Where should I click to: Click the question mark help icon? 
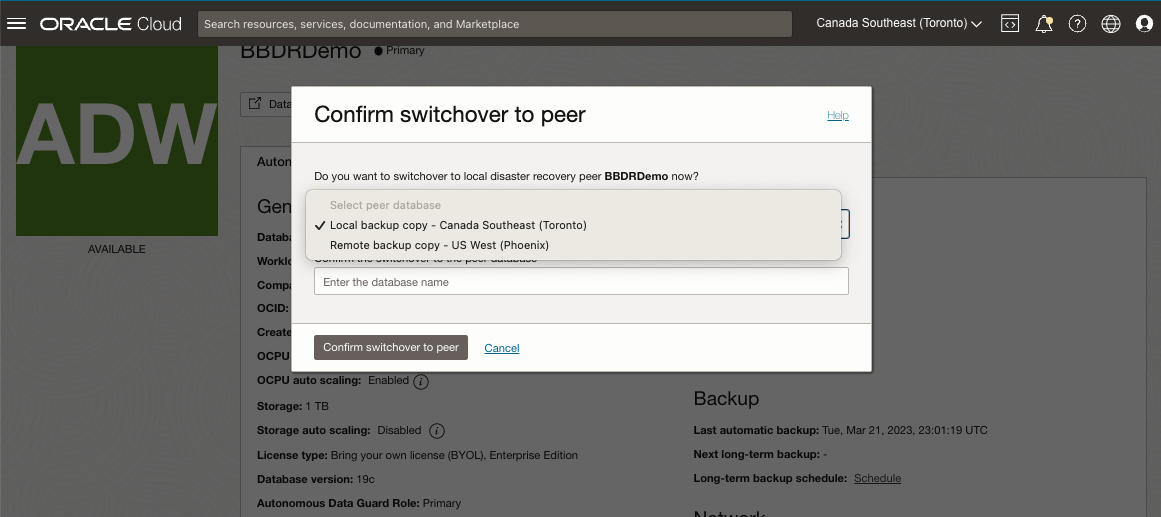(x=1077, y=23)
